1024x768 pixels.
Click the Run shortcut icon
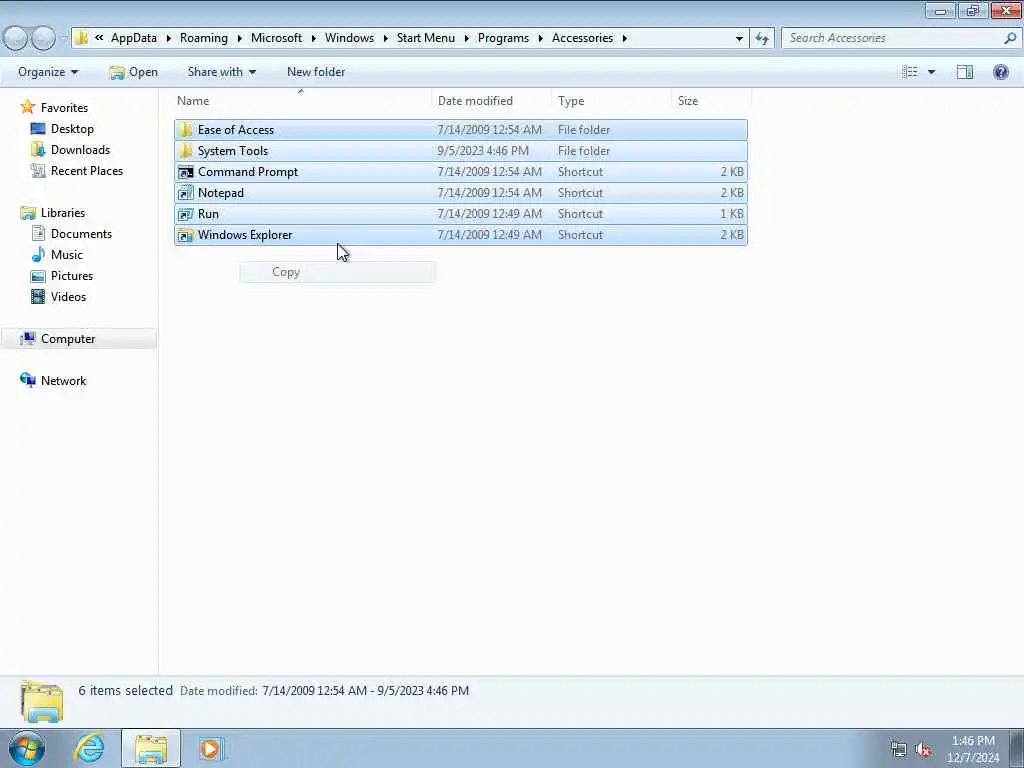186,214
